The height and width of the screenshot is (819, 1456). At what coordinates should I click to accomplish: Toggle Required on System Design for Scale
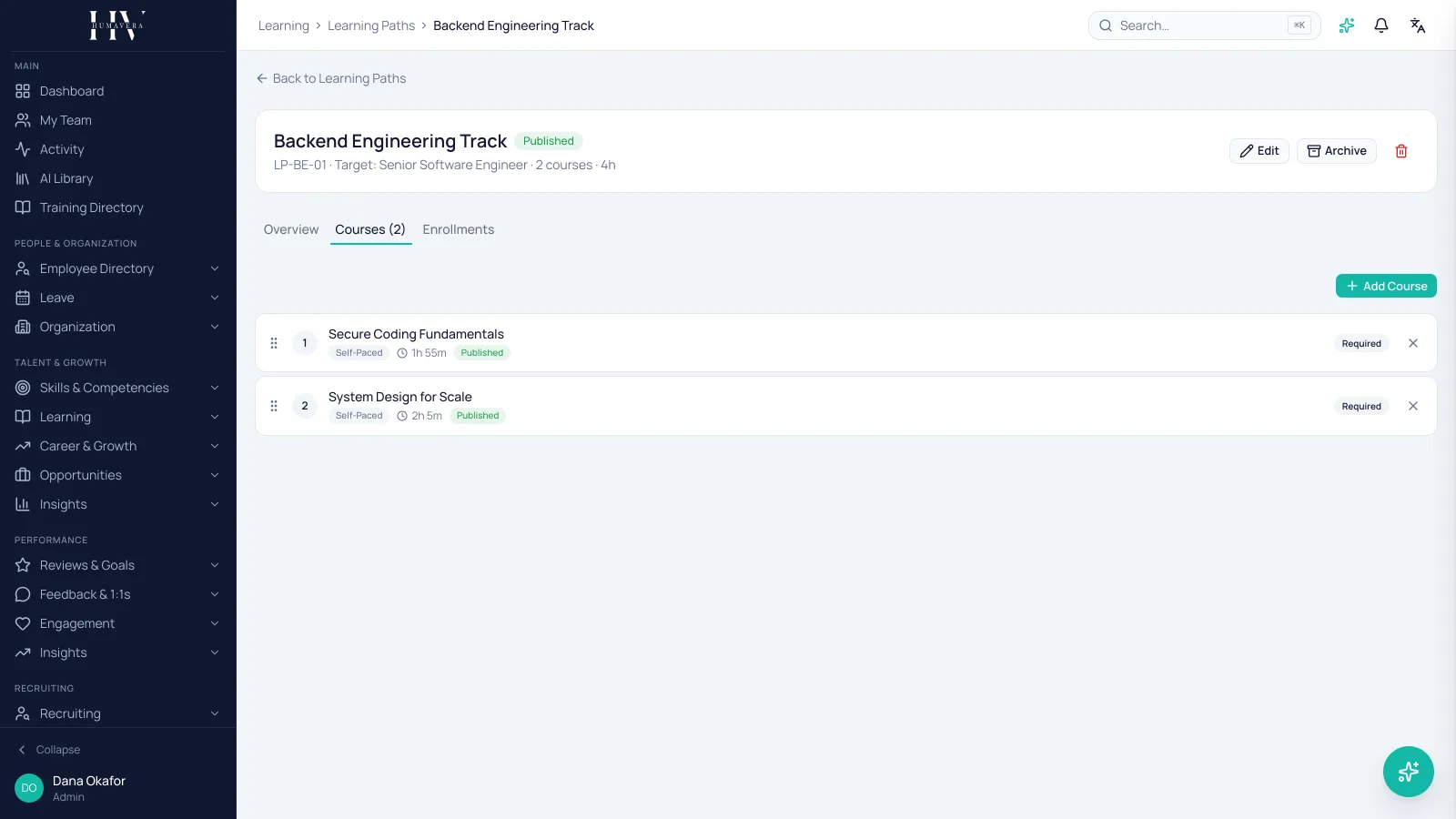1361,406
